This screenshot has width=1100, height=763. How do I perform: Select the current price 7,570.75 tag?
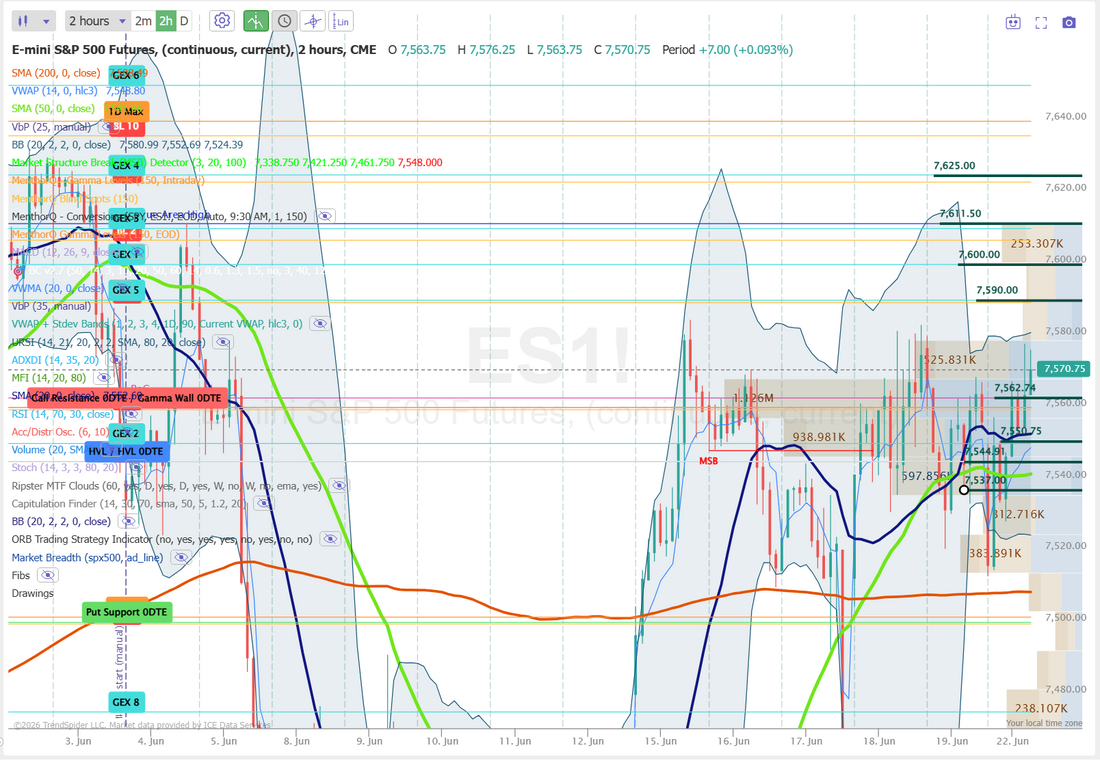tap(1064, 368)
